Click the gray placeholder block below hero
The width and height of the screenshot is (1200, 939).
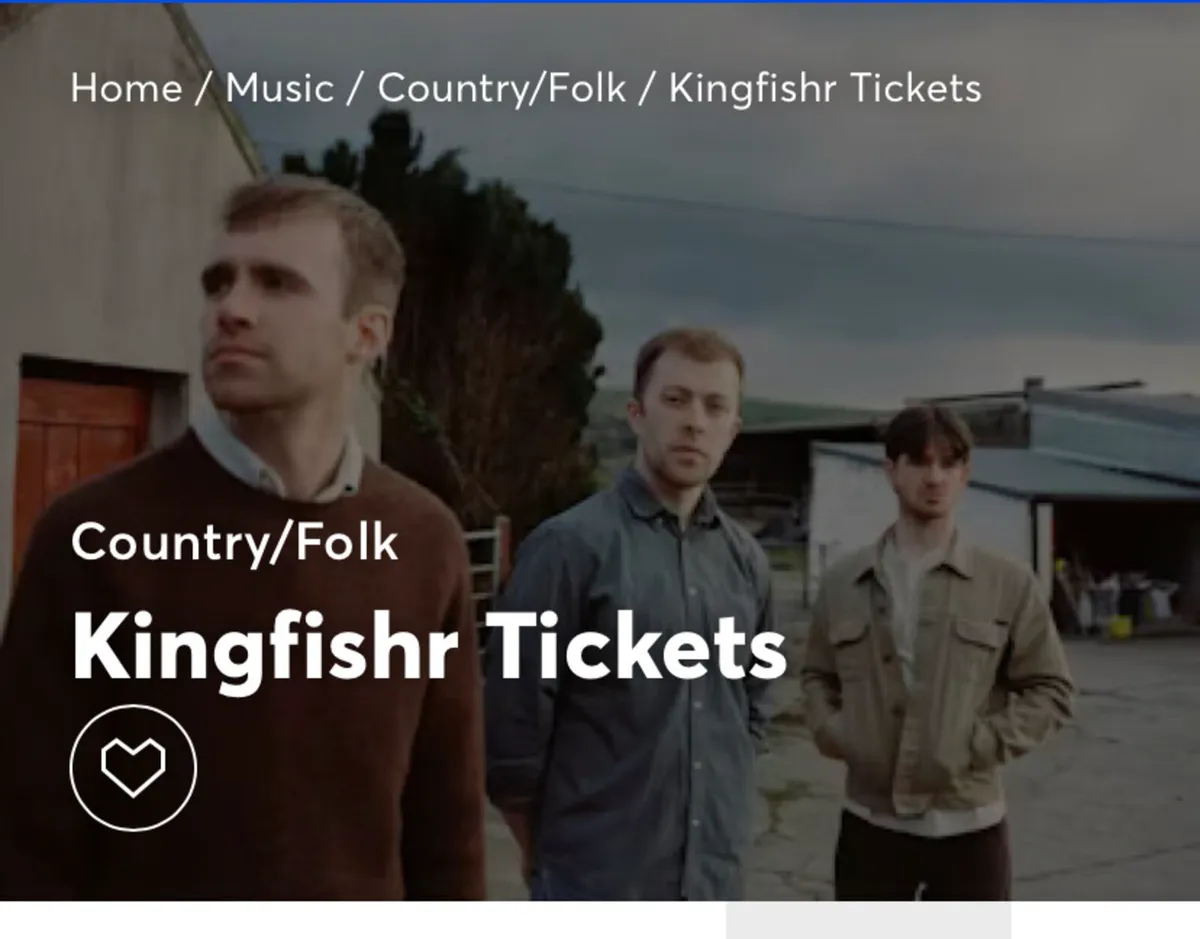pyautogui.click(x=868, y=920)
